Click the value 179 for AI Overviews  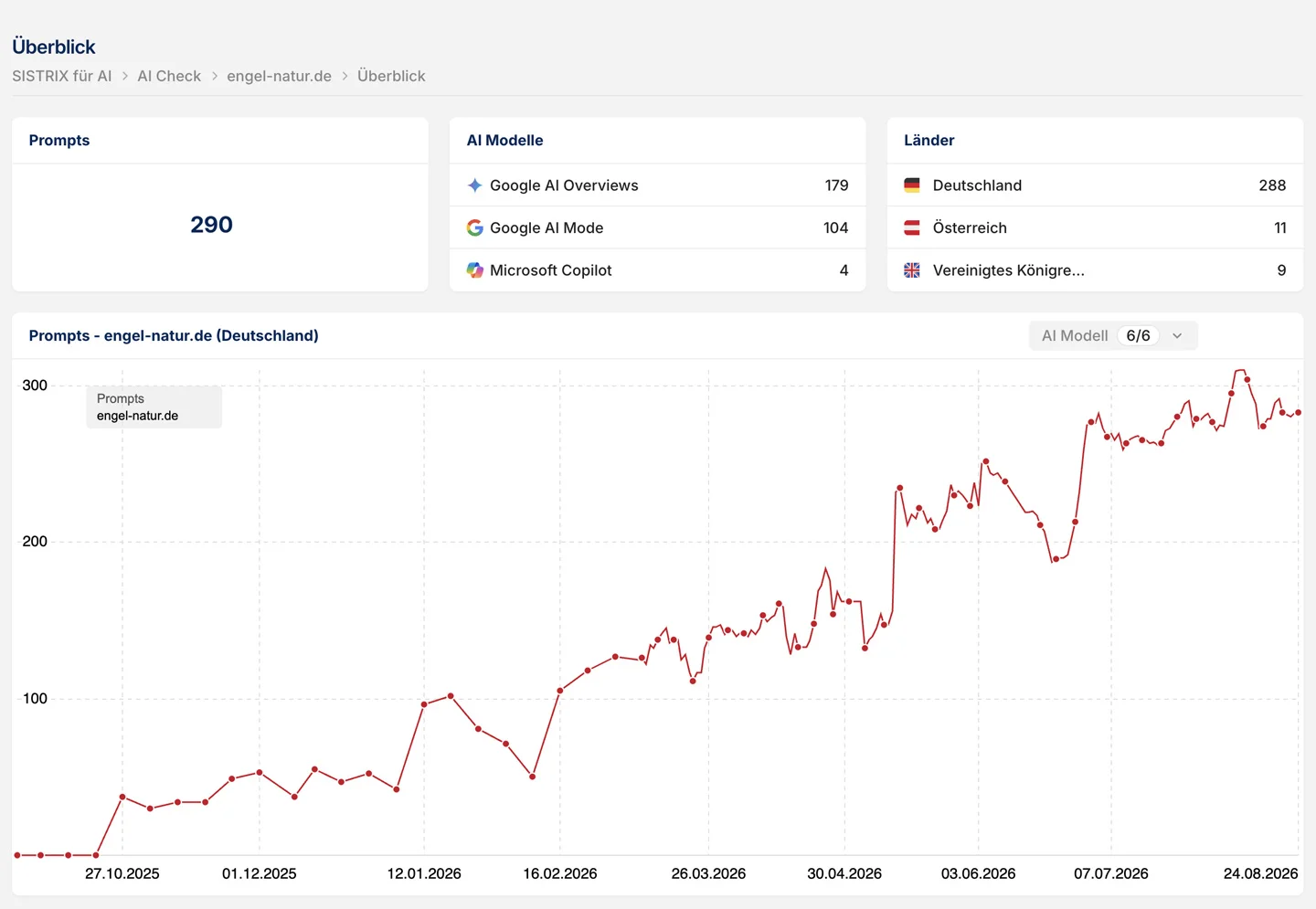point(836,185)
